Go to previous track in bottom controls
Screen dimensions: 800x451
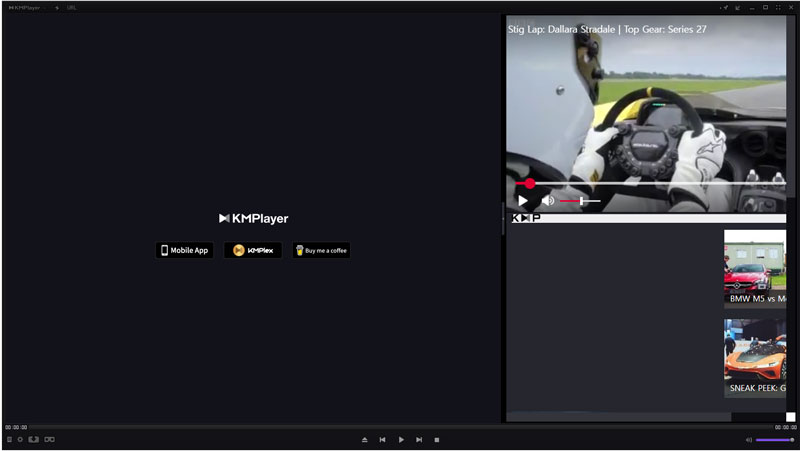tap(383, 440)
